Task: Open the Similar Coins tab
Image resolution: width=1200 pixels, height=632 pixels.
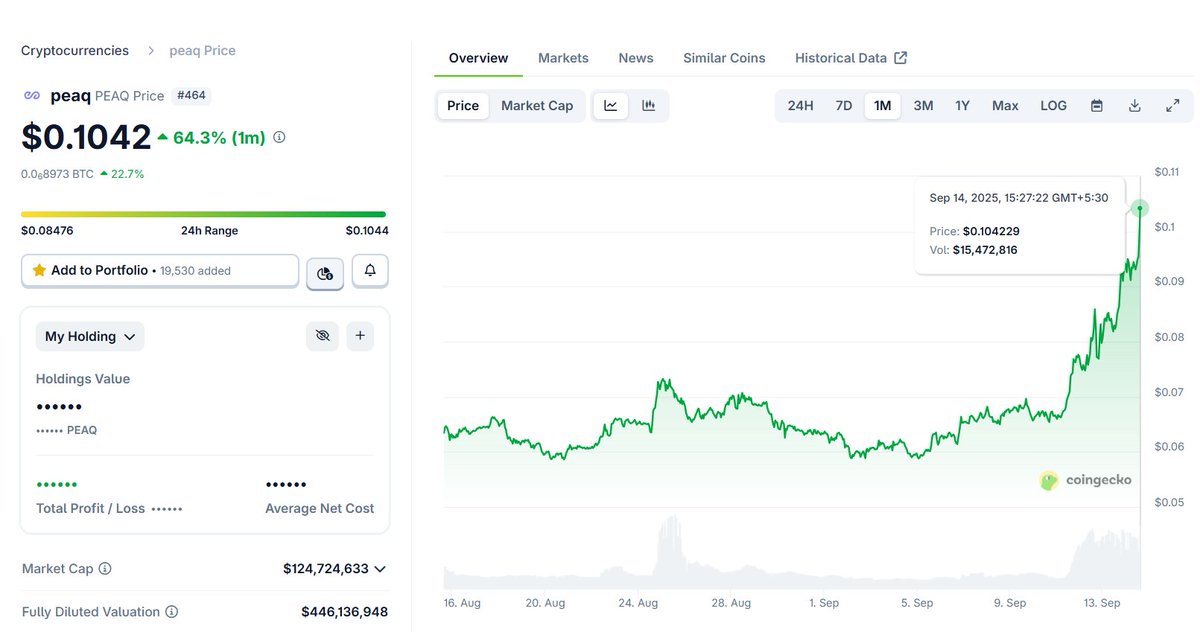Action: (x=724, y=58)
